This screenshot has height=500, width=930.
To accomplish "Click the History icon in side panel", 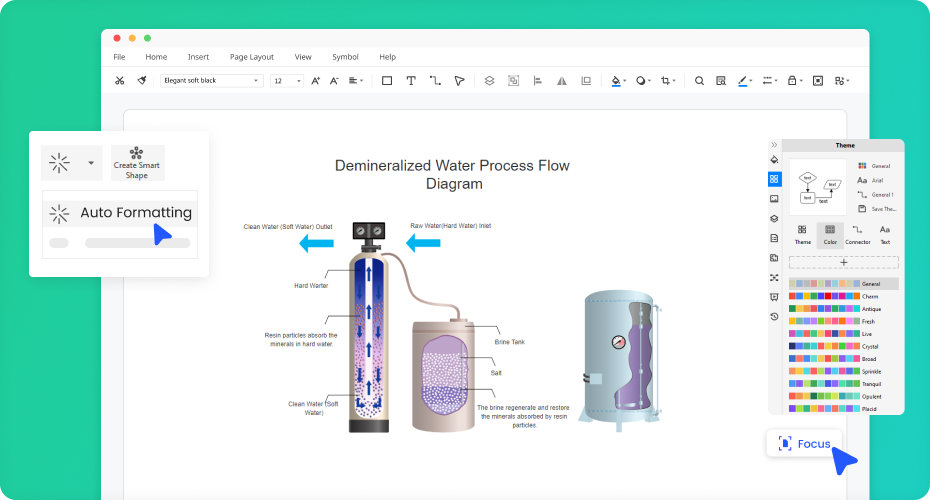I will [774, 316].
